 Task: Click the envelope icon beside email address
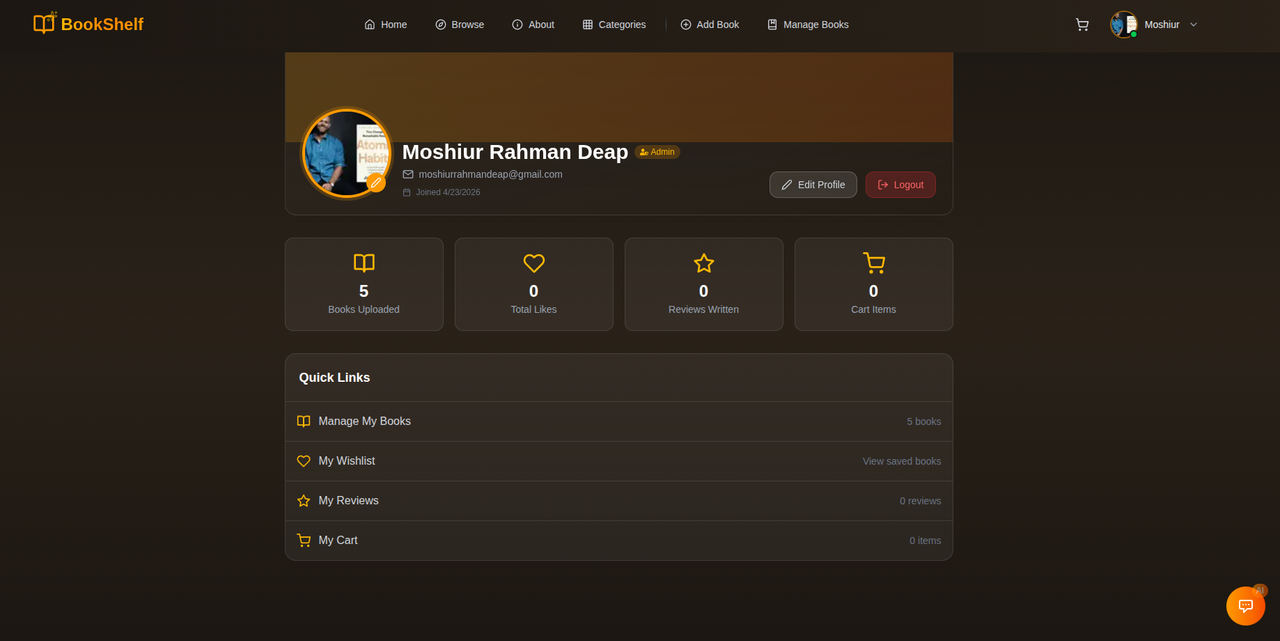tap(408, 174)
